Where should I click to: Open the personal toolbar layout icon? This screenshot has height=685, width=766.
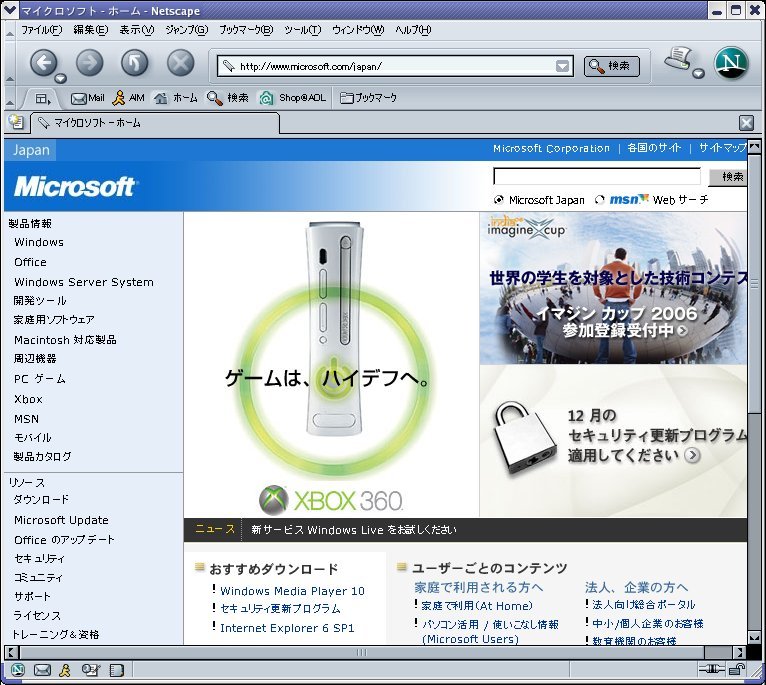pyautogui.click(x=43, y=98)
